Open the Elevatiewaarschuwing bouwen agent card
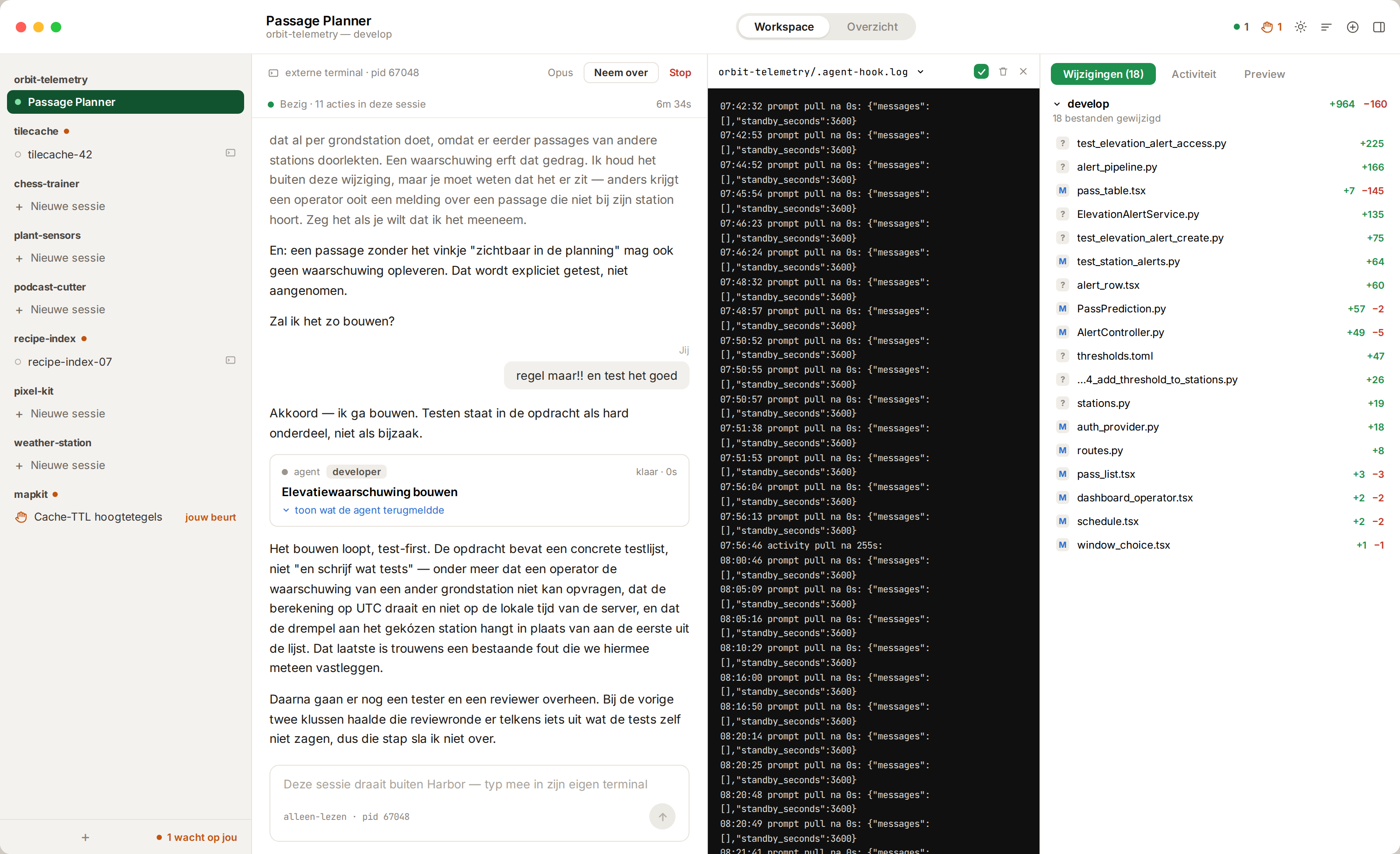Screen dimensions: 1400x854 [479, 490]
